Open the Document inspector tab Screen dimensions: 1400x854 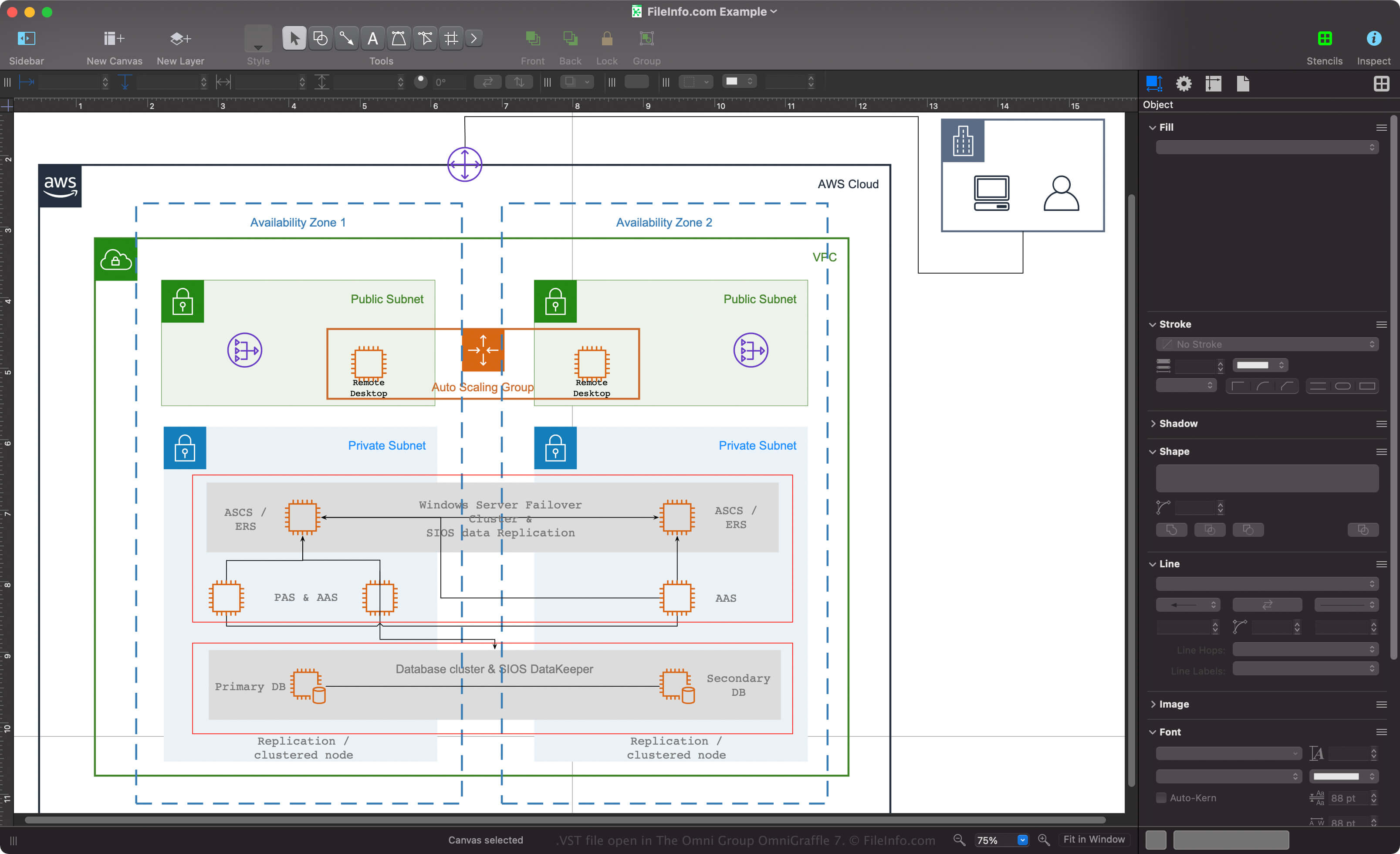coord(1243,84)
